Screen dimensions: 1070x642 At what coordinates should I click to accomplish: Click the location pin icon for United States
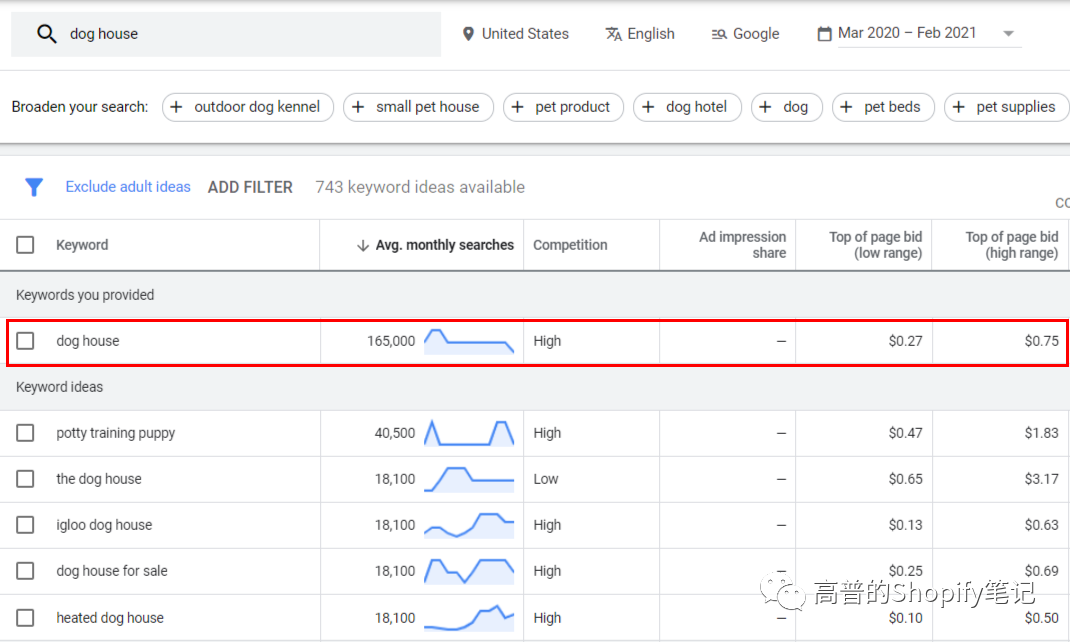click(x=468, y=34)
